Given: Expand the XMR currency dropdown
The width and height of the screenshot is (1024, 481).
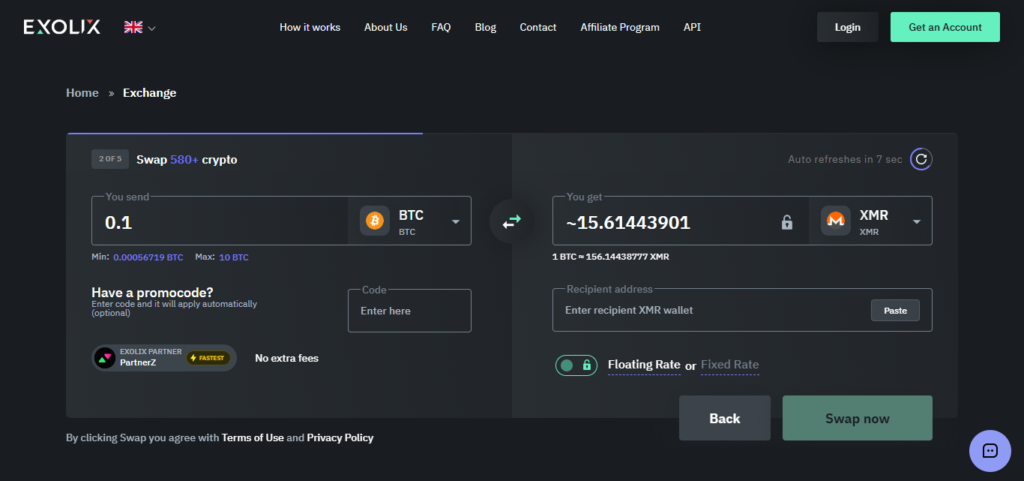Looking at the screenshot, I should 916,222.
